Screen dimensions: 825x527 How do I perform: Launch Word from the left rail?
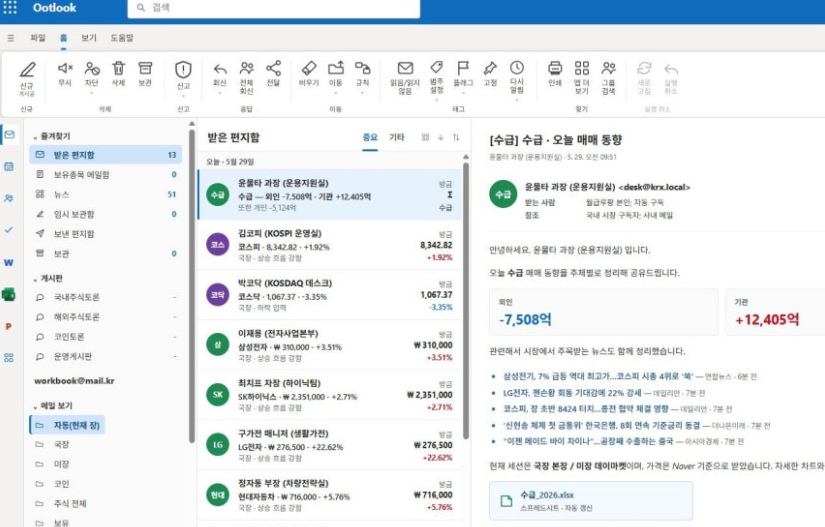click(x=9, y=262)
